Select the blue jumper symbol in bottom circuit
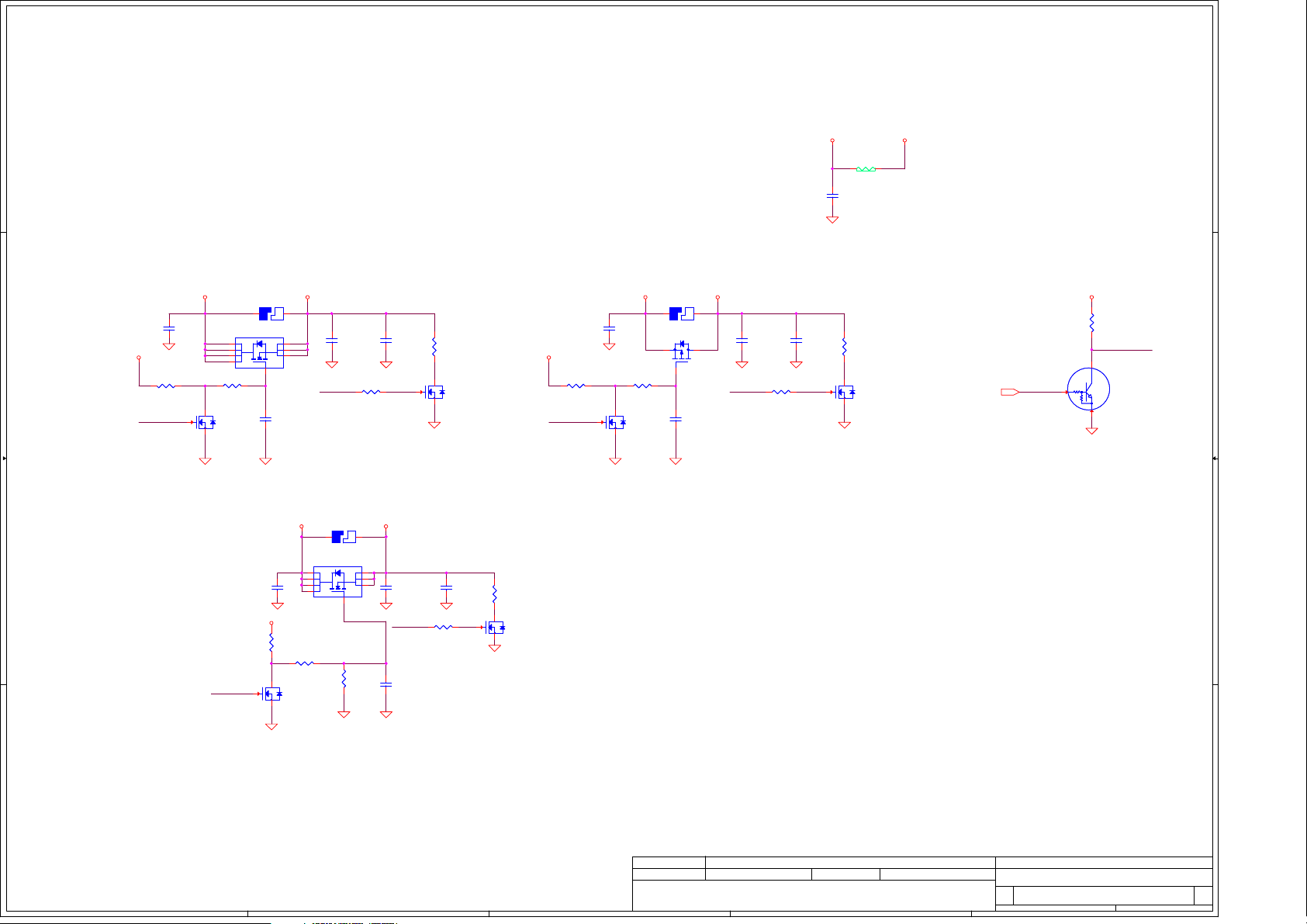This screenshot has width=1307, height=924. 344,536
